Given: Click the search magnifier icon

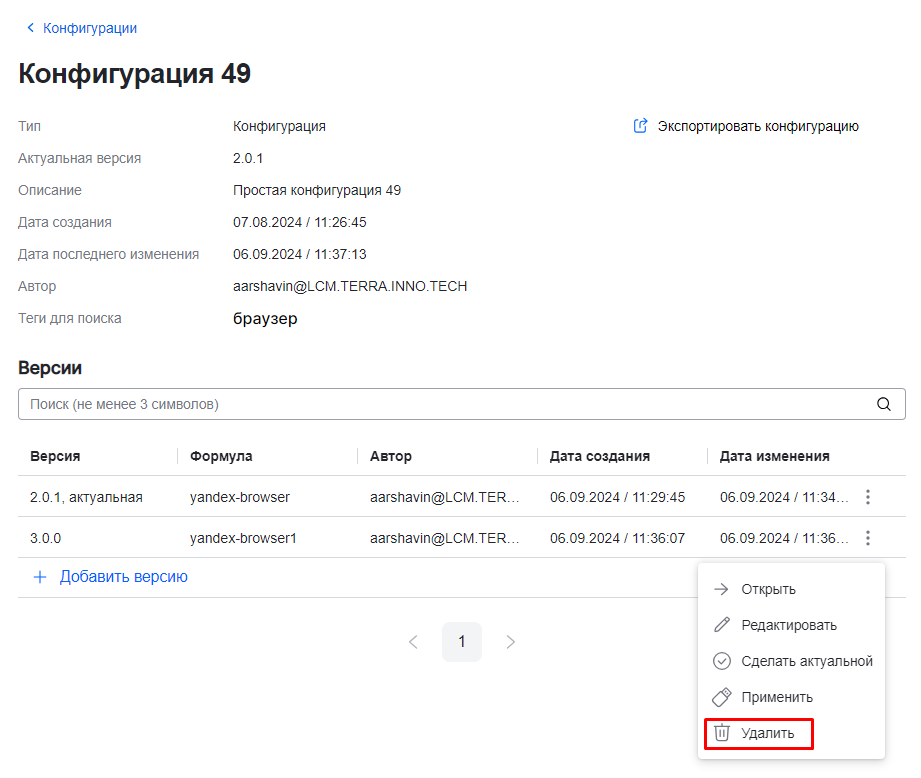Looking at the screenshot, I should click(x=883, y=404).
